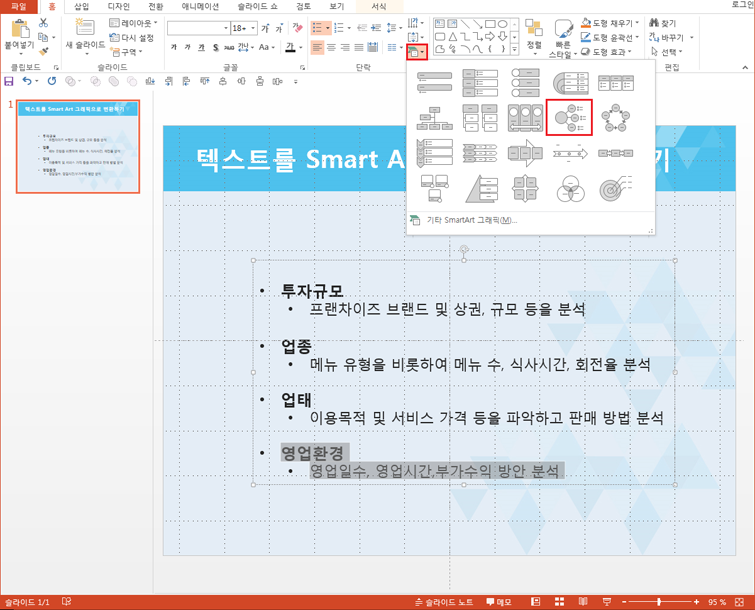This screenshot has height=610, width=755.
Task: Click the zoom out minus button
Action: coord(624,602)
